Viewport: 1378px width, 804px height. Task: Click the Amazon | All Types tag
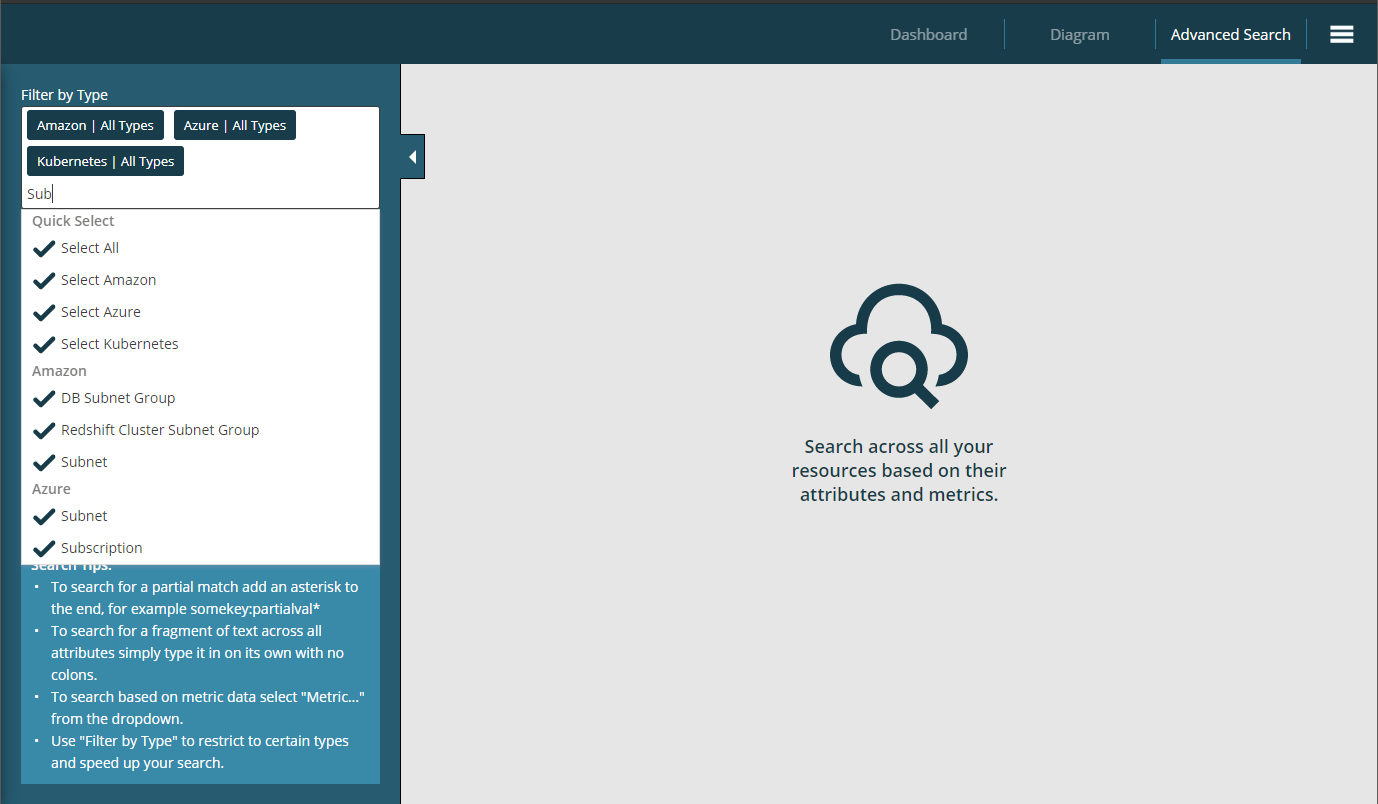tap(95, 125)
